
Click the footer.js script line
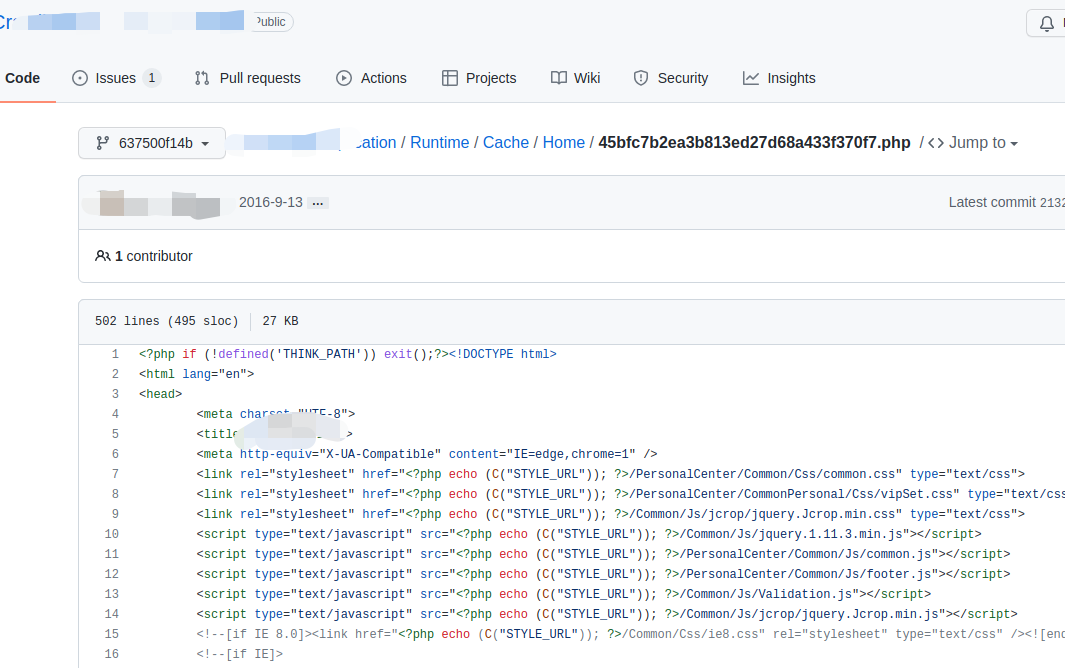[x=603, y=574]
